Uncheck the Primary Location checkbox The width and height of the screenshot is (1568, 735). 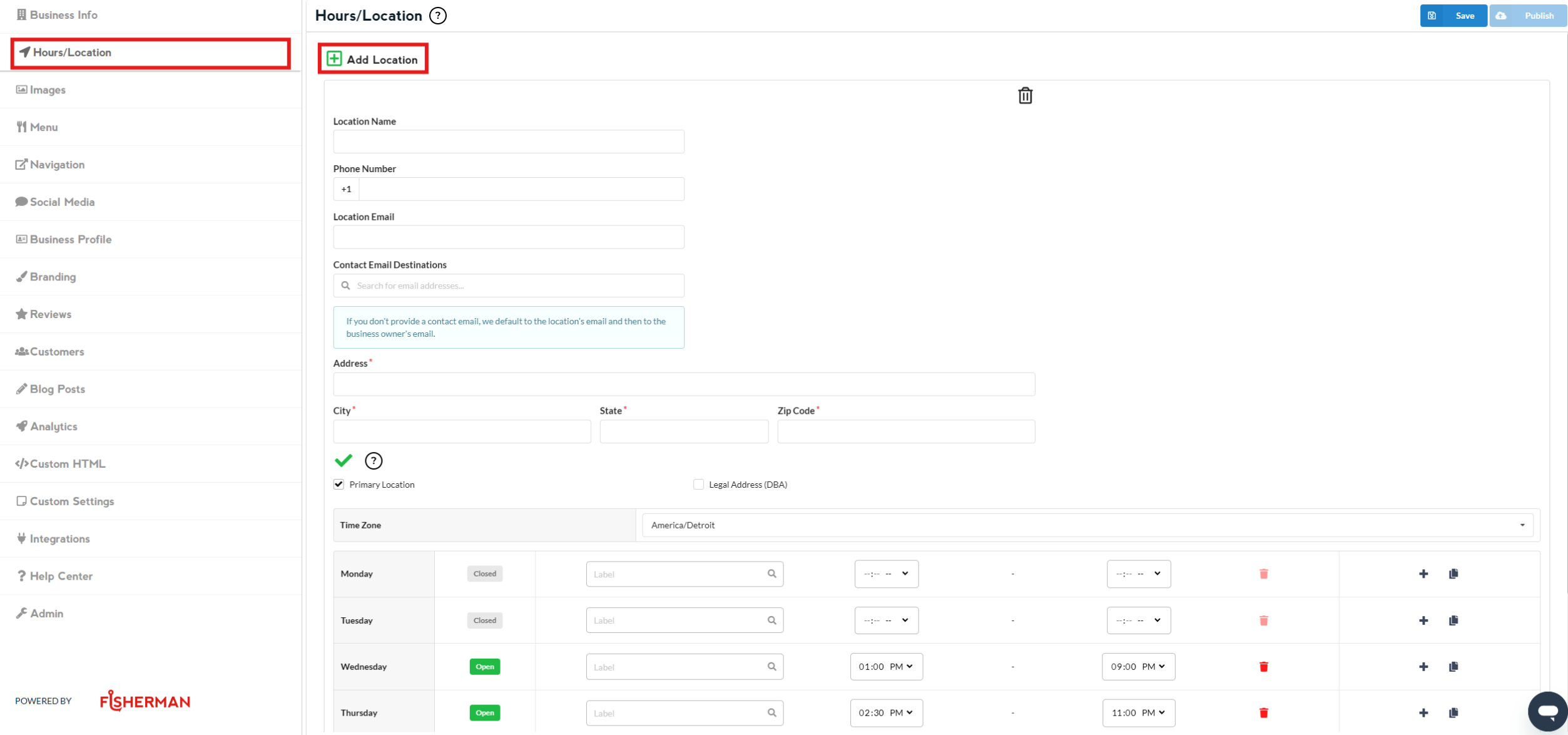tap(339, 485)
